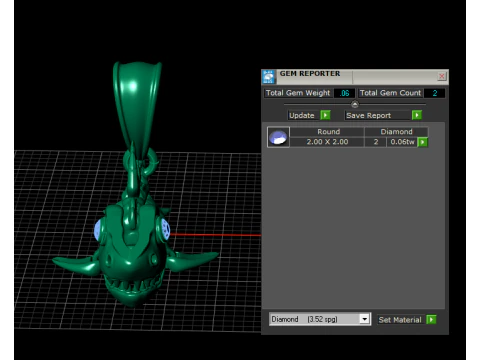Click the right blue gem eye on the shark
The height and width of the screenshot is (360, 480).
[x=165, y=229]
